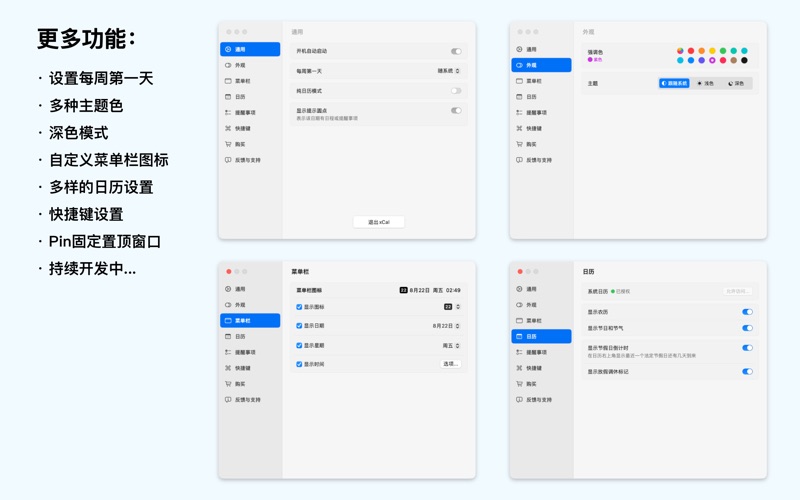The image size is (800, 500).
Task: Pick the black accent color swatch
Action: 744,60
